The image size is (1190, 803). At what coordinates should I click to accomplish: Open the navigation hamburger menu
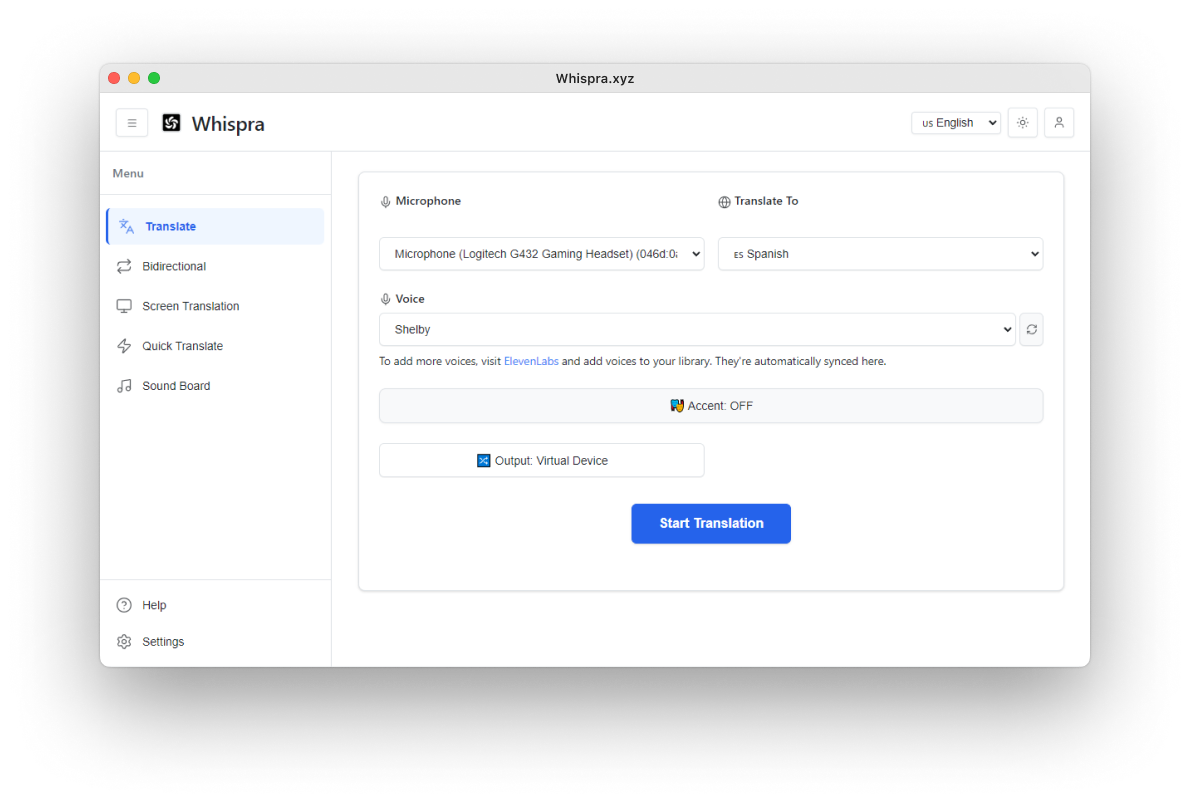click(131, 122)
